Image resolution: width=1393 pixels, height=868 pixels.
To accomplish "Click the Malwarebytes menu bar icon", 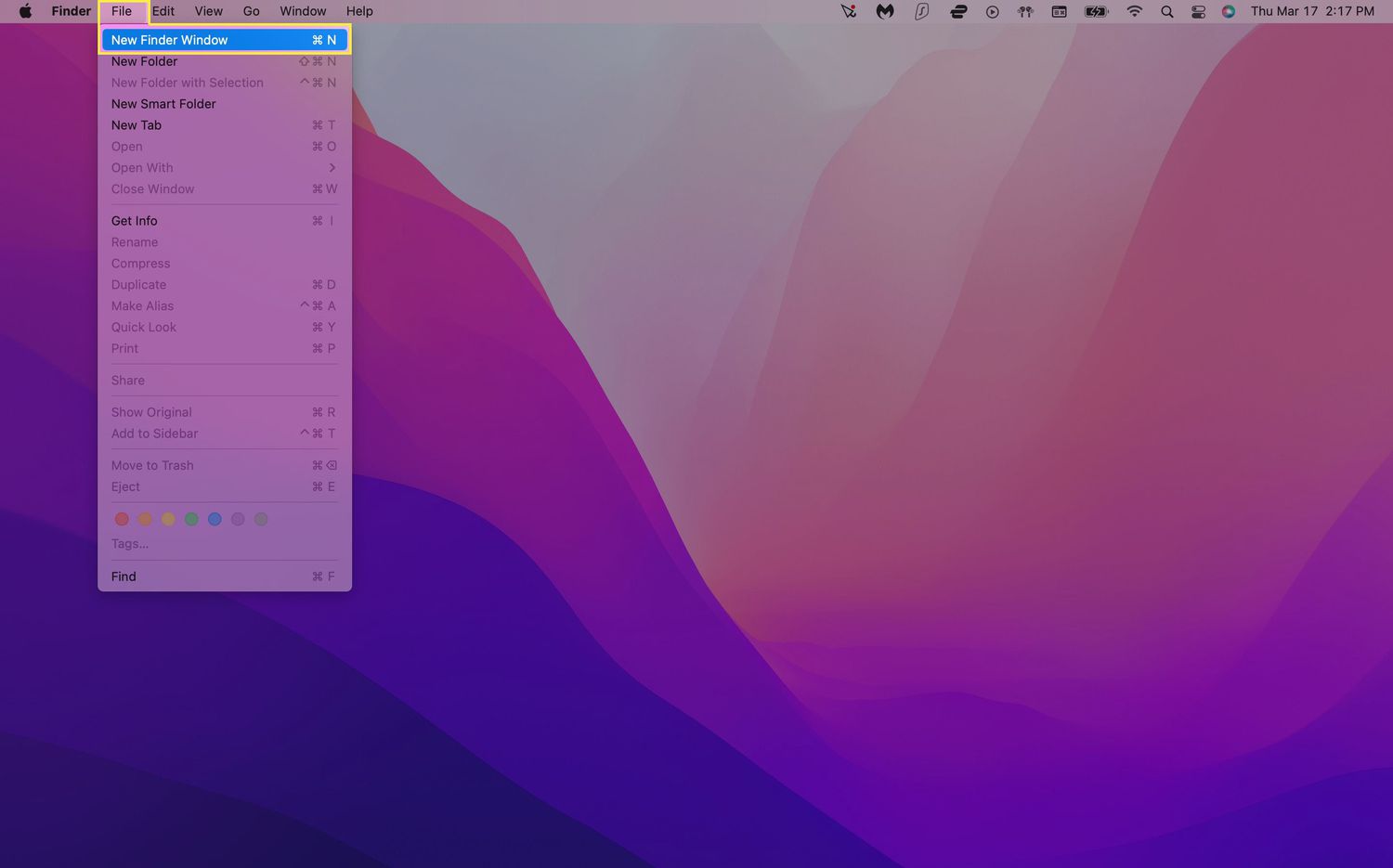I will (x=885, y=11).
